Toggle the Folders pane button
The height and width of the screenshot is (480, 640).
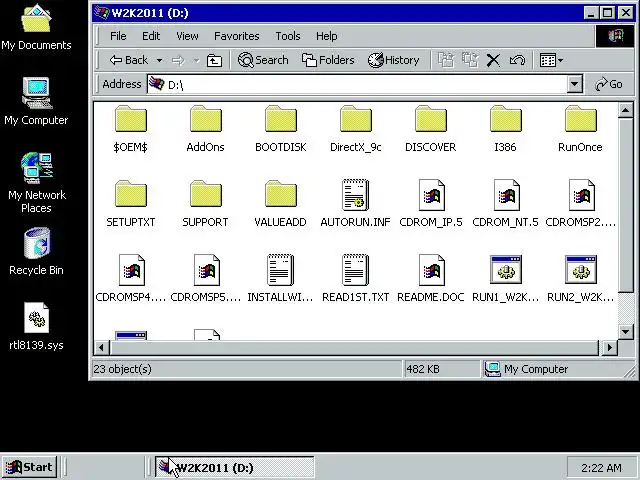click(x=328, y=60)
